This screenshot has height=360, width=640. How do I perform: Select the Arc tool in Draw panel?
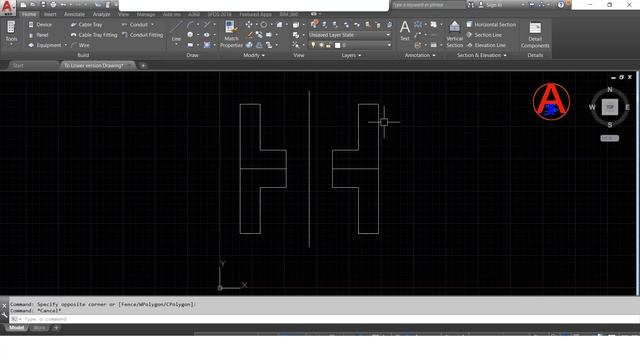point(190,25)
